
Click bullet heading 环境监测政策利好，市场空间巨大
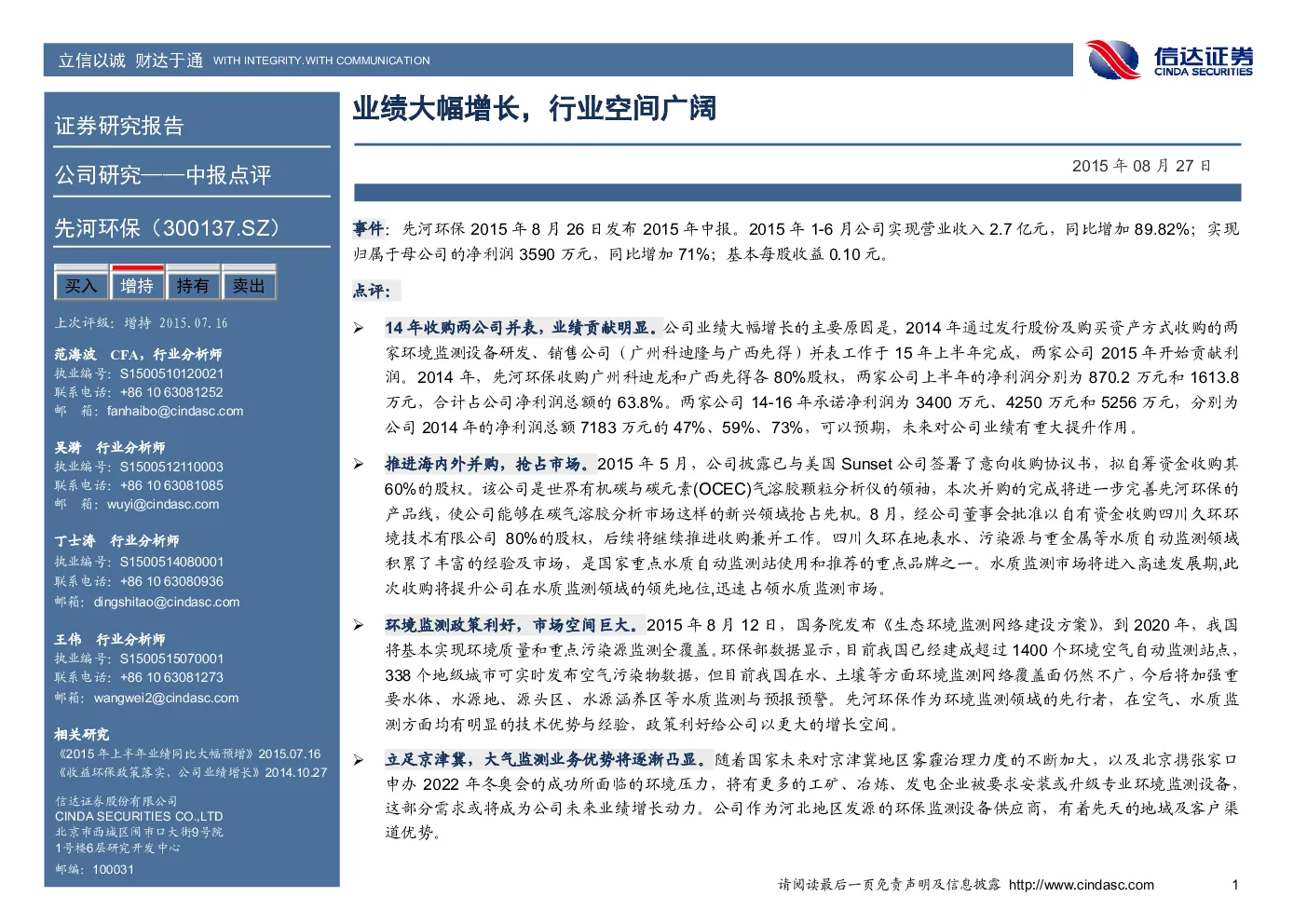[x=512, y=625]
